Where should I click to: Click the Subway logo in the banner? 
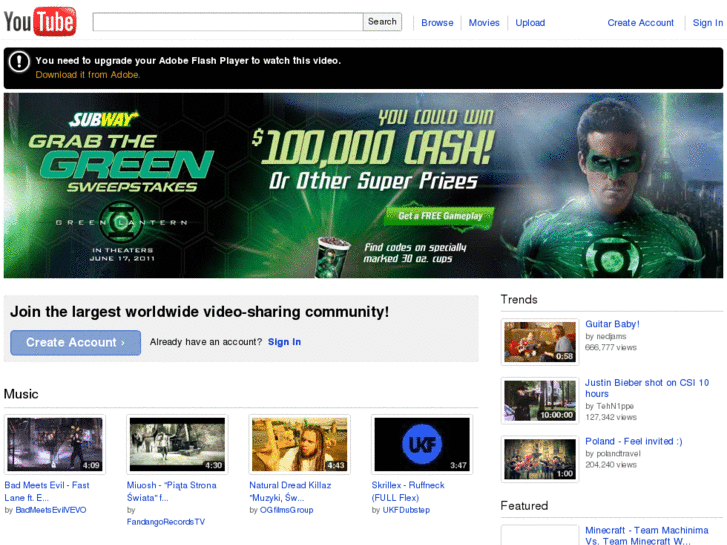click(x=104, y=119)
